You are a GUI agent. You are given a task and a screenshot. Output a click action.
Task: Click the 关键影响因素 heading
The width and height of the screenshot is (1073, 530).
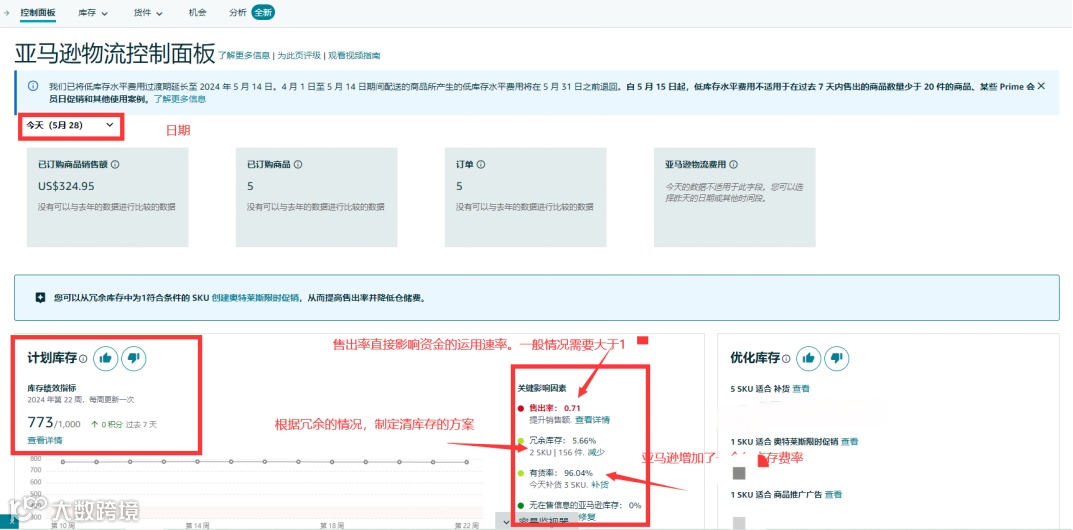coord(541,387)
